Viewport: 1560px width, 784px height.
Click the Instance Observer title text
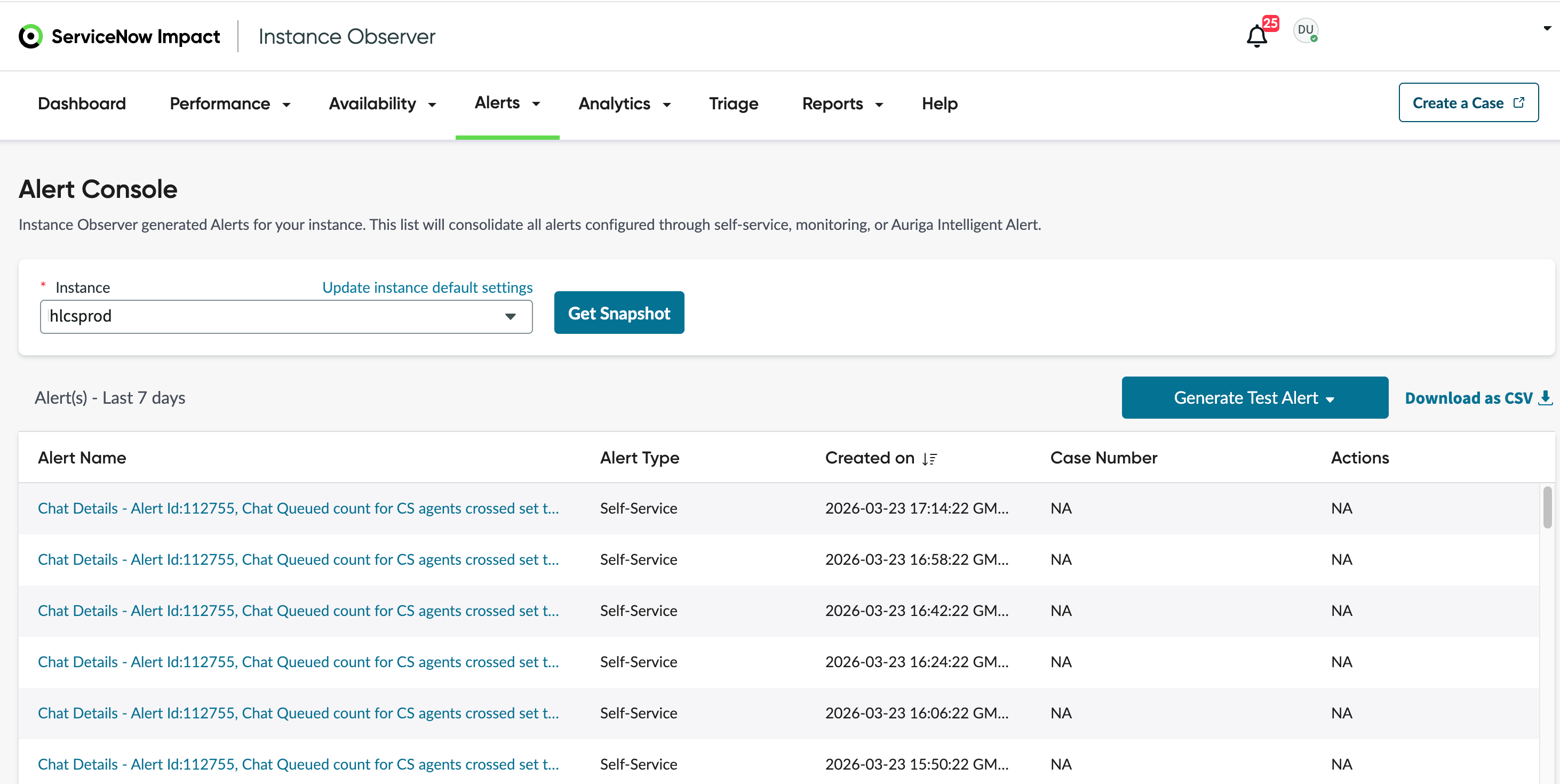[346, 36]
